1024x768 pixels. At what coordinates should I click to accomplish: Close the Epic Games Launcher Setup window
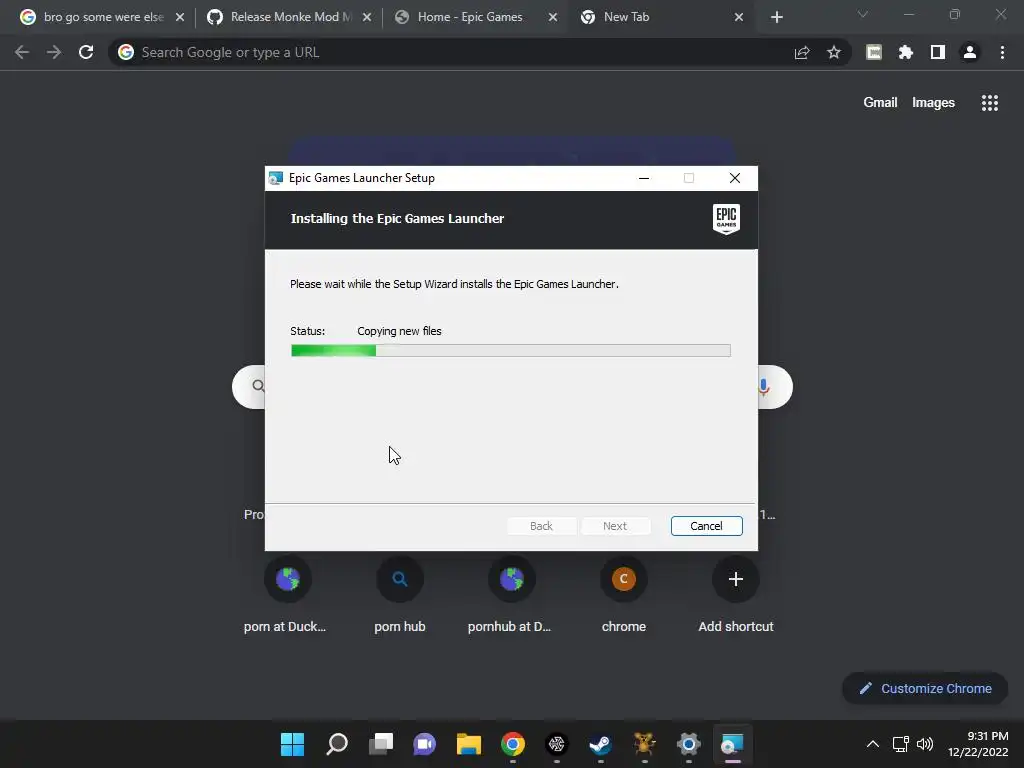pyautogui.click(x=735, y=178)
